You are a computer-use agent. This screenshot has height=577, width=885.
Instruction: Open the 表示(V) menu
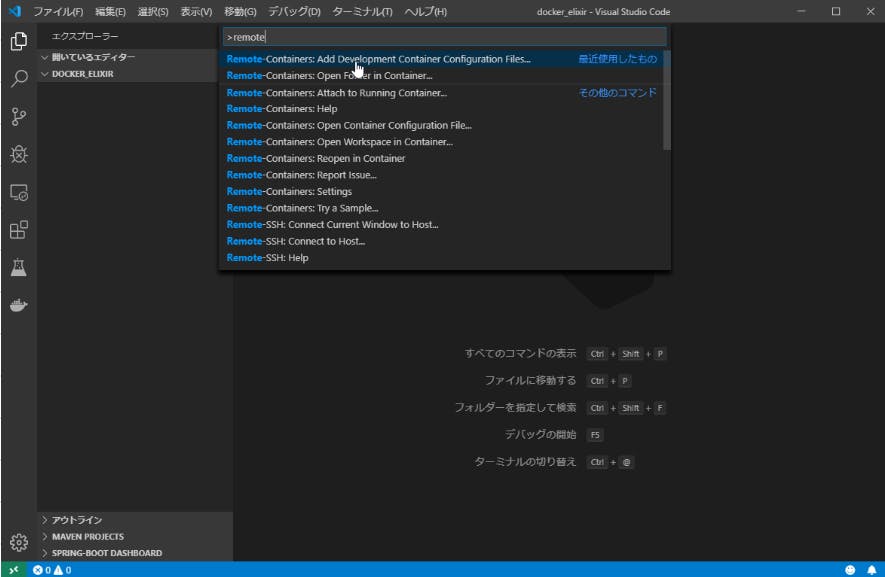tap(196, 11)
